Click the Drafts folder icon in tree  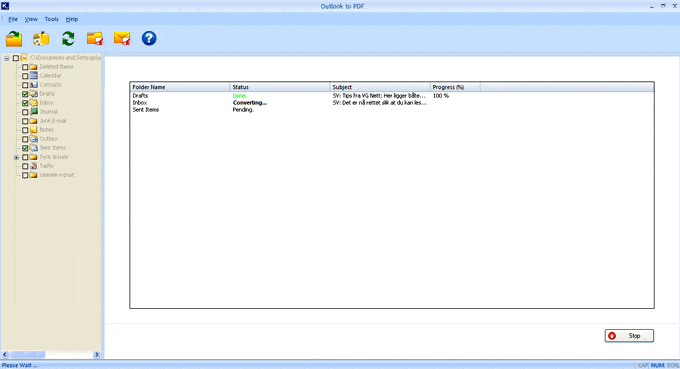pyautogui.click(x=33, y=94)
